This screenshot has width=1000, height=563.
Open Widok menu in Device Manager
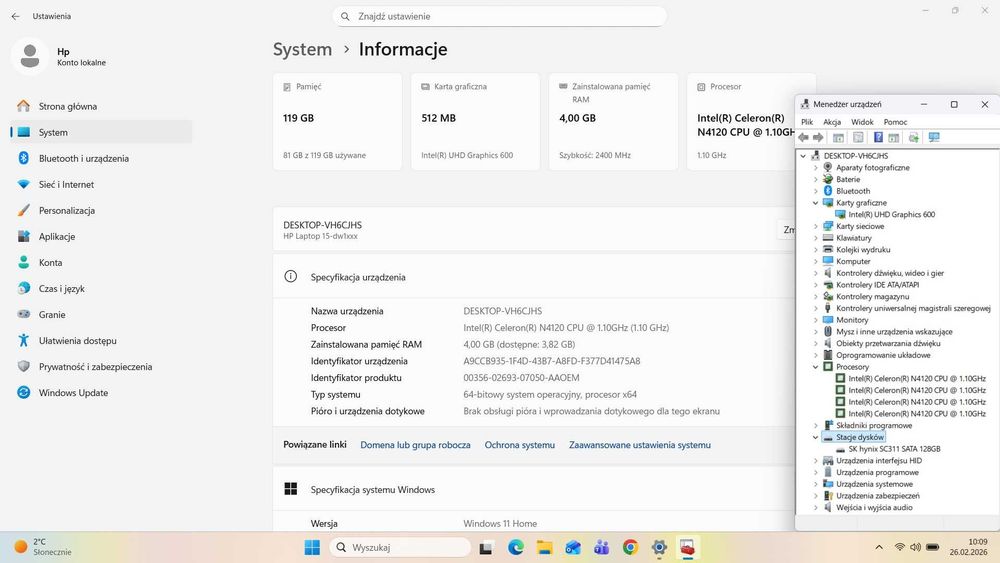pyautogui.click(x=862, y=122)
